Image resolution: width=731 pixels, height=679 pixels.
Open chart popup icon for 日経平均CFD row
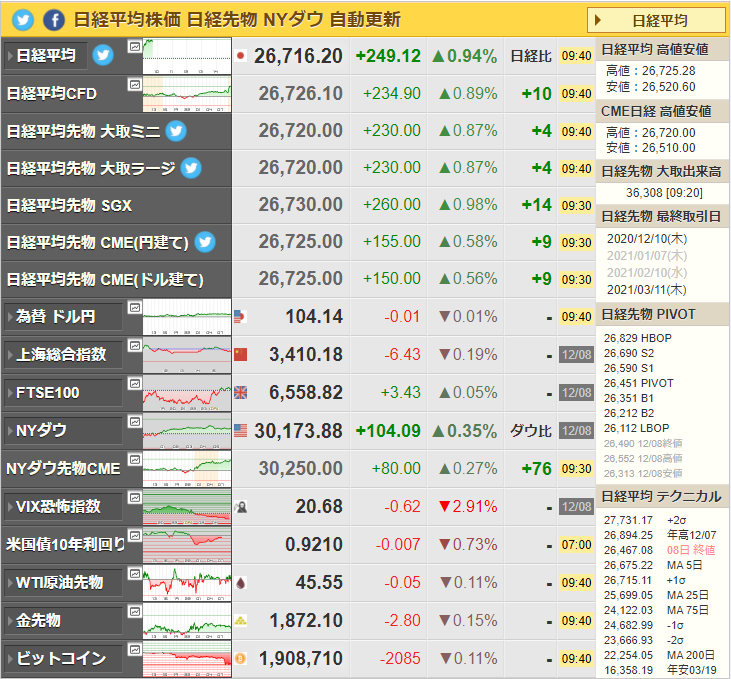pos(135,84)
